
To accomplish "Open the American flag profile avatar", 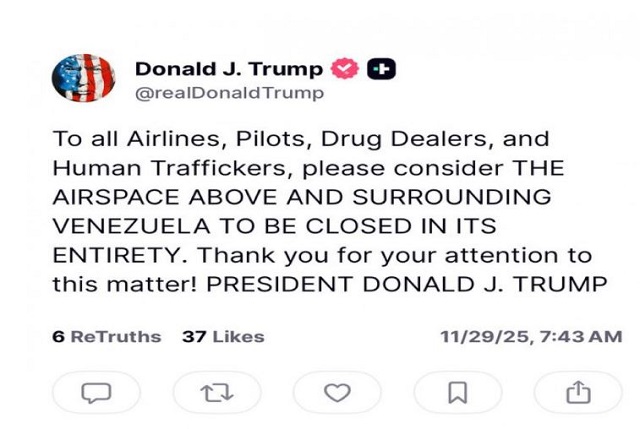I will 83,80.
